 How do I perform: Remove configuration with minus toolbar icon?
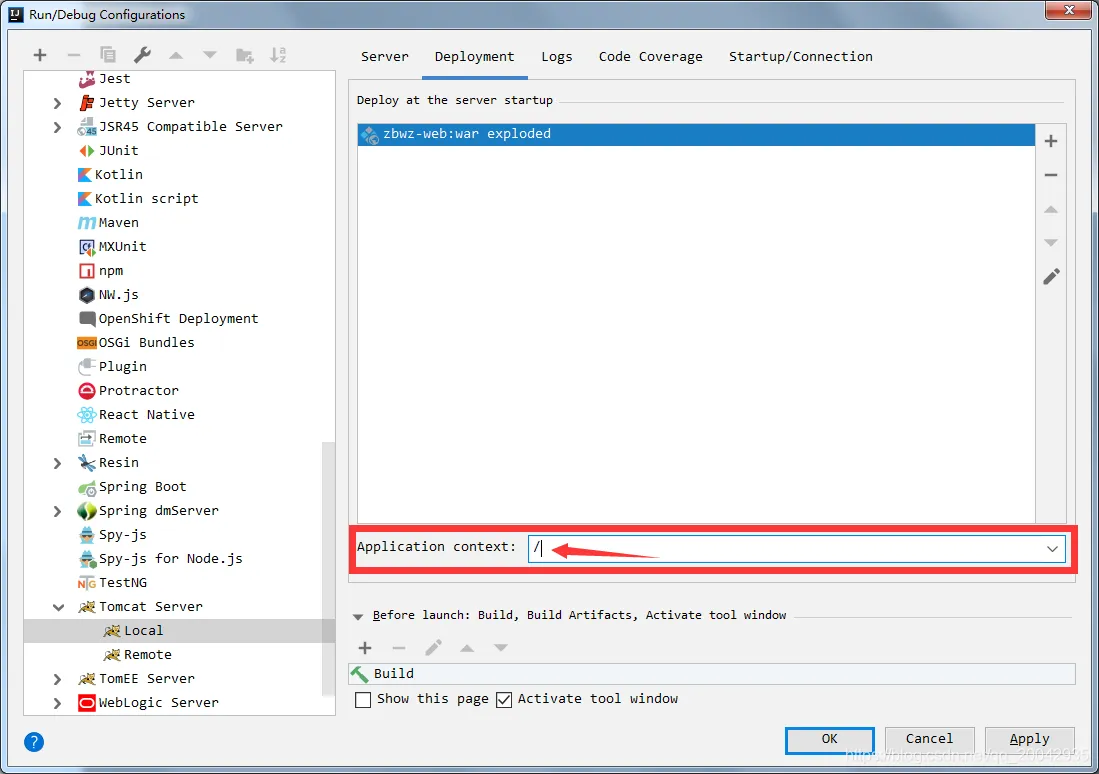click(x=74, y=55)
